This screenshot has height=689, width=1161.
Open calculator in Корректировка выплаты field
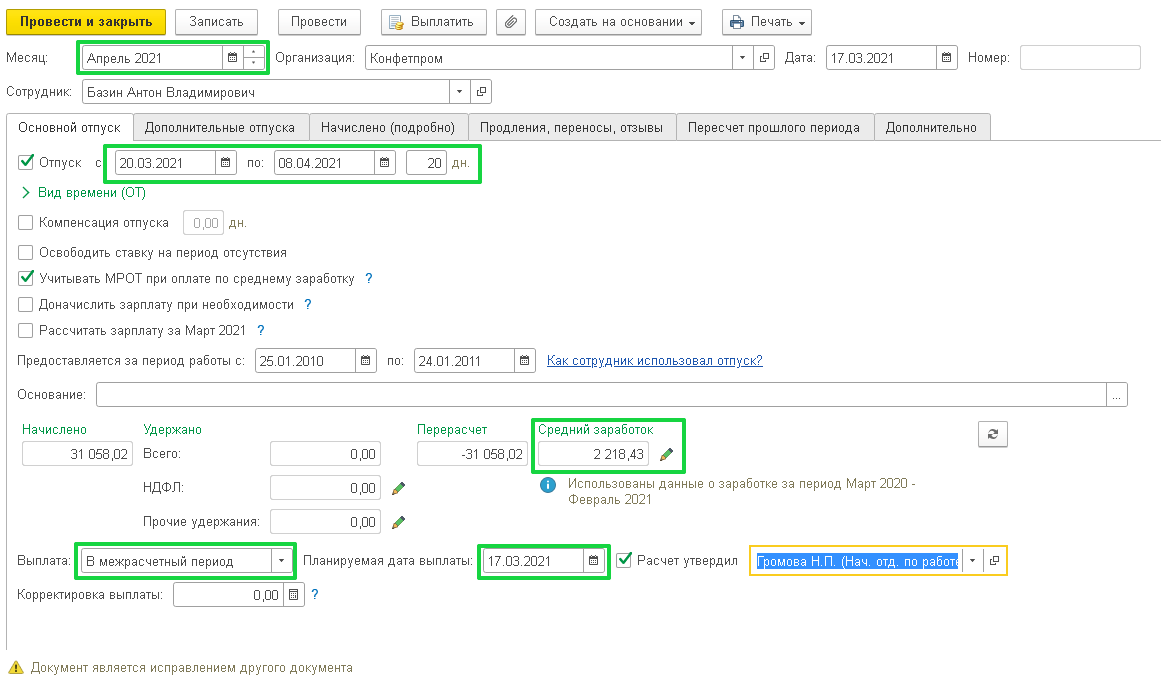click(x=293, y=595)
